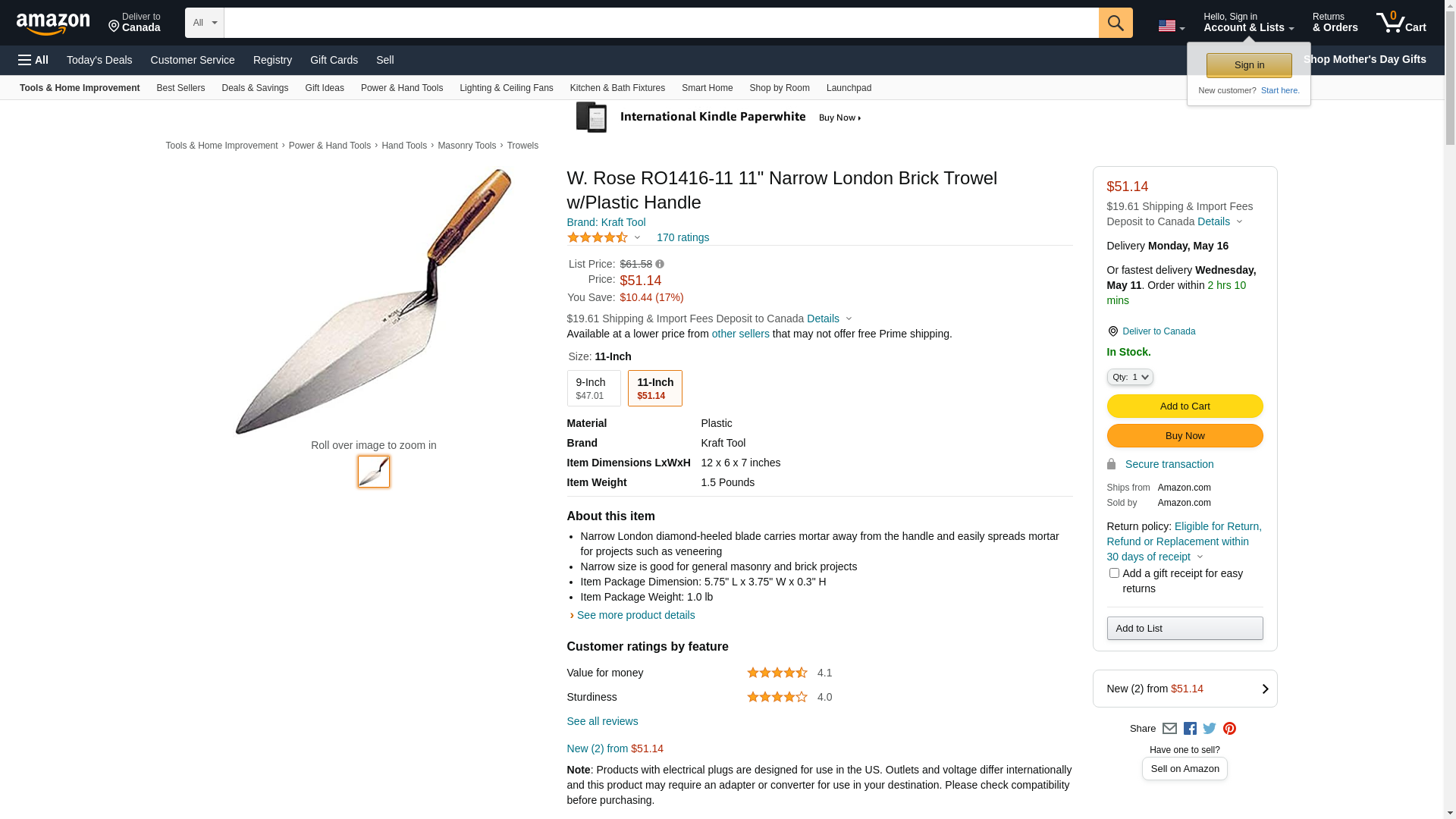
Task: Go to Amazon home via logo
Action: click(x=53, y=24)
